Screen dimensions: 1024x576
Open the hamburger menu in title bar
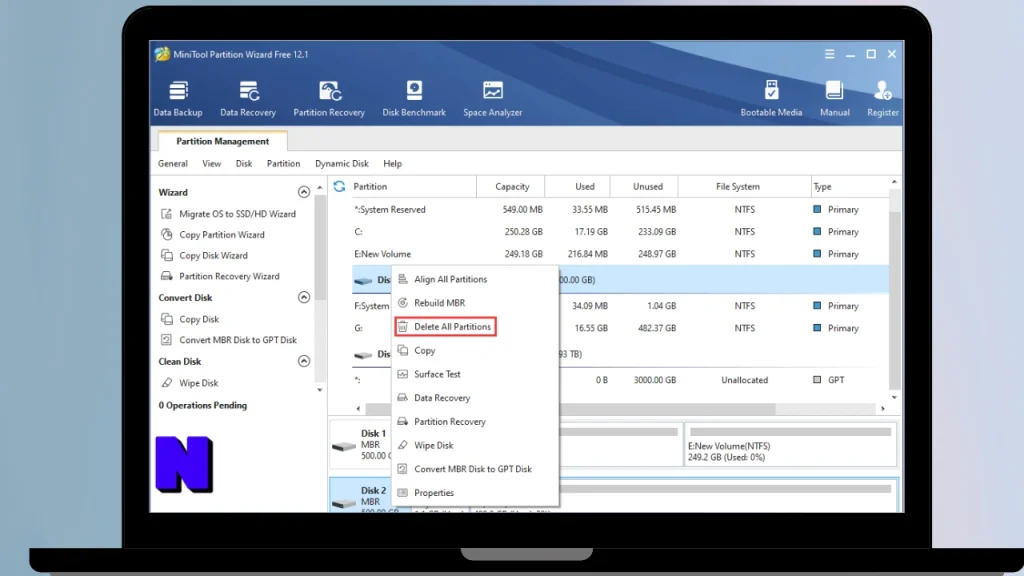click(x=829, y=54)
